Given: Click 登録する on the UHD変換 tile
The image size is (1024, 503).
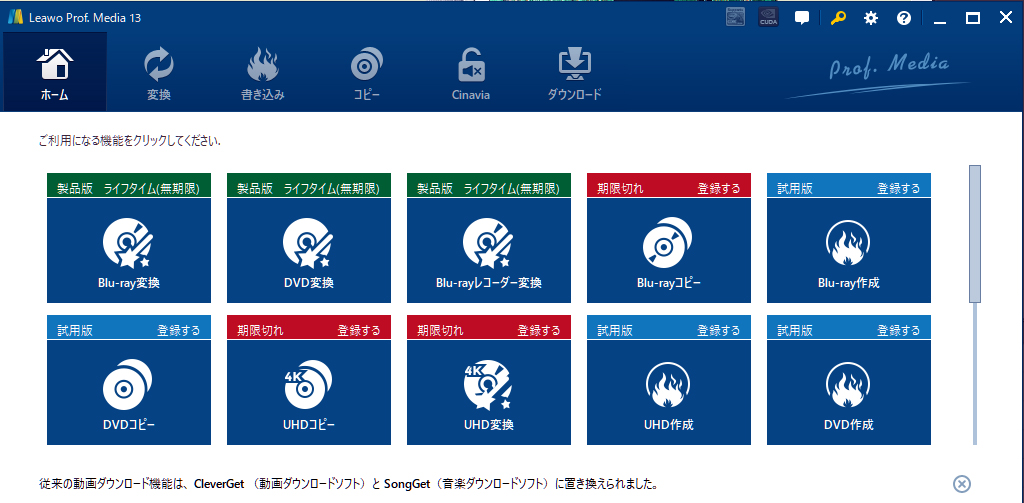Looking at the screenshot, I should pos(539,331).
